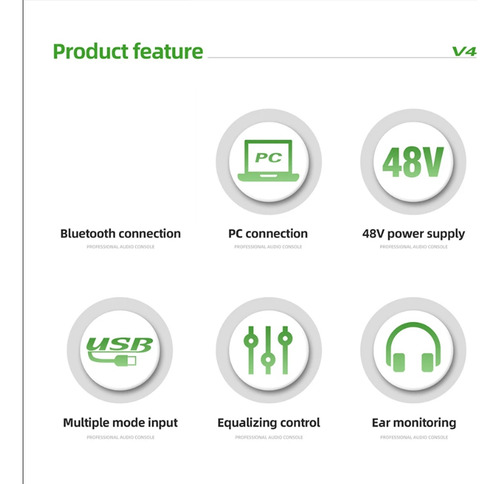The width and height of the screenshot is (500, 484).
Task: Click the subtitle under Bluetooth connection
Action: click(120, 247)
